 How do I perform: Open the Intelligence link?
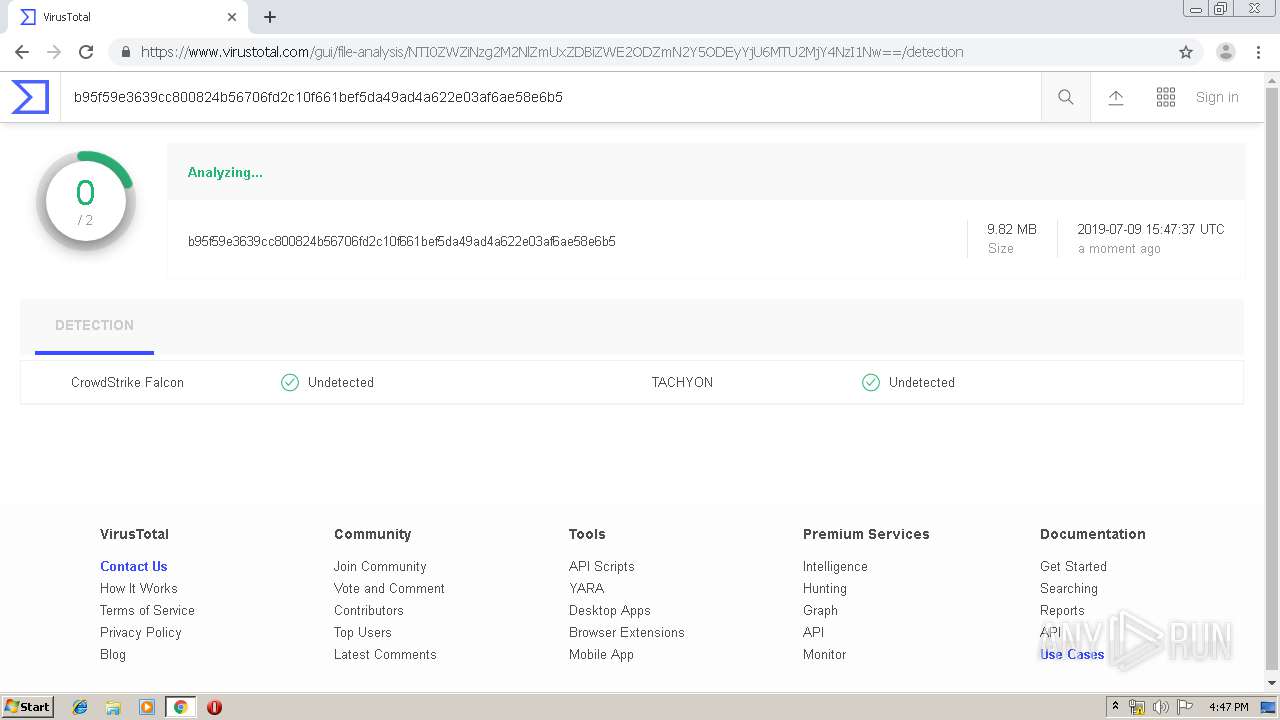click(835, 566)
